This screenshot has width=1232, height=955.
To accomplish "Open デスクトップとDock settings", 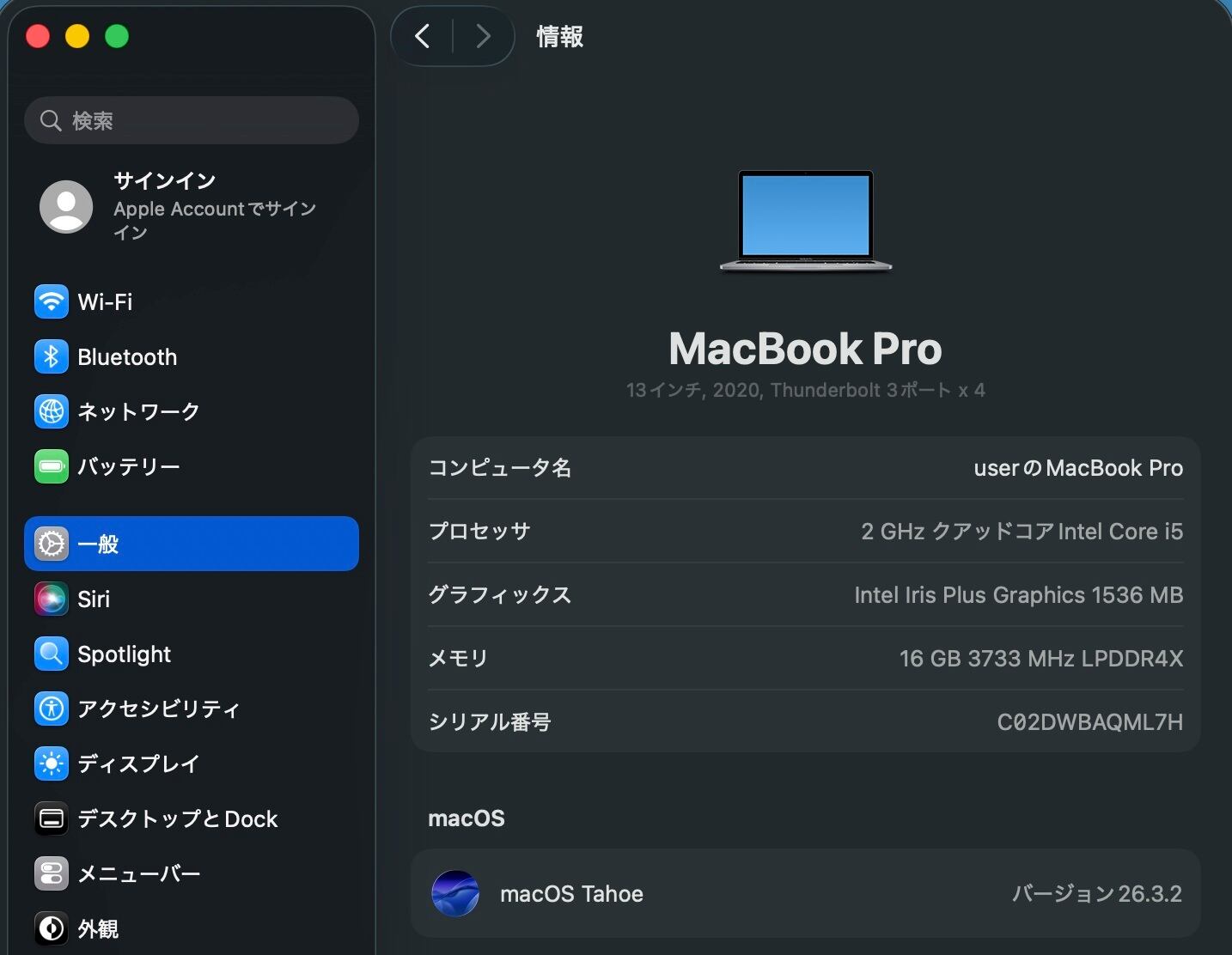I will (x=192, y=819).
